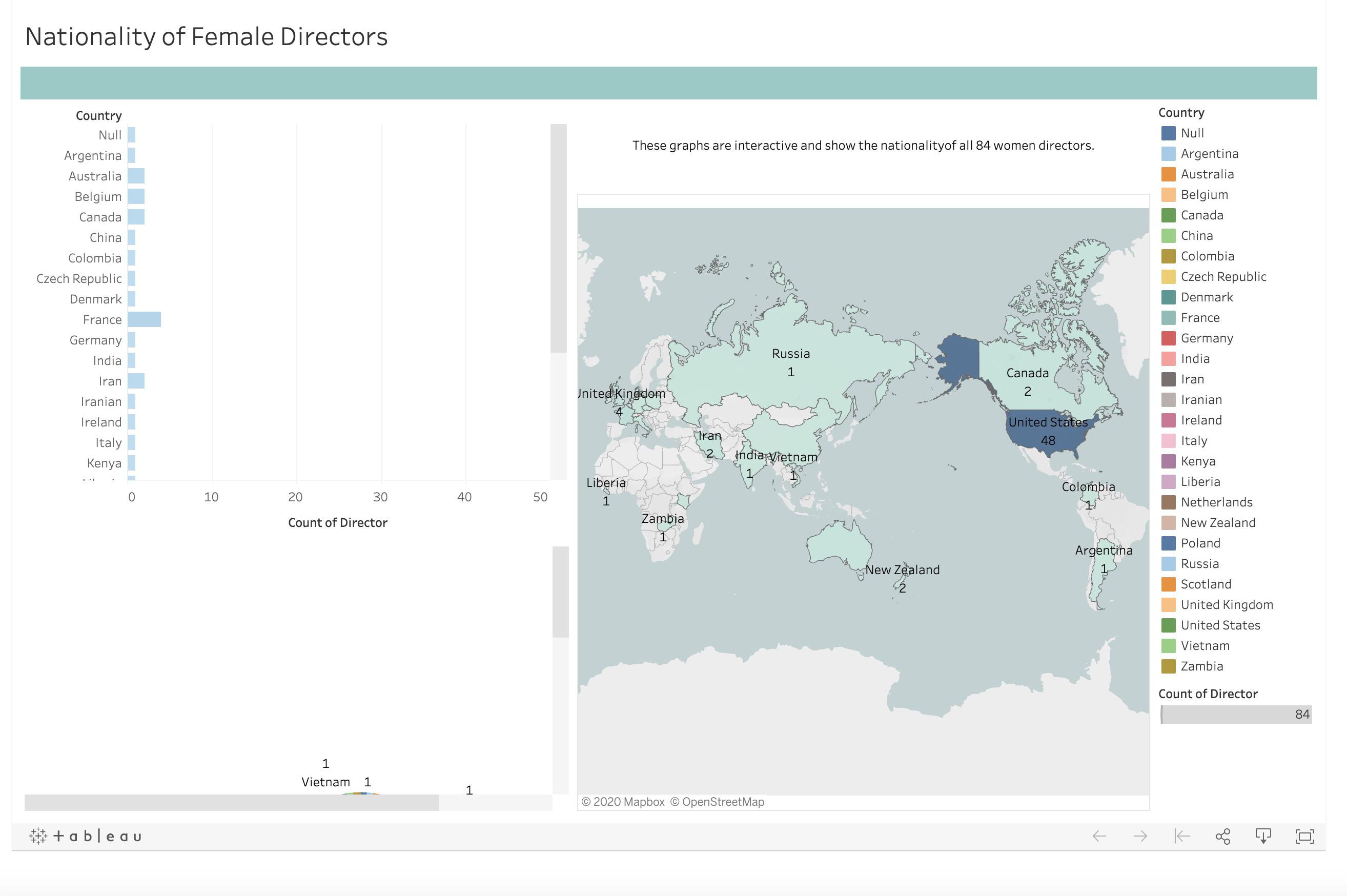1347x896 pixels.
Task: Enter full screen mode
Action: [1305, 837]
